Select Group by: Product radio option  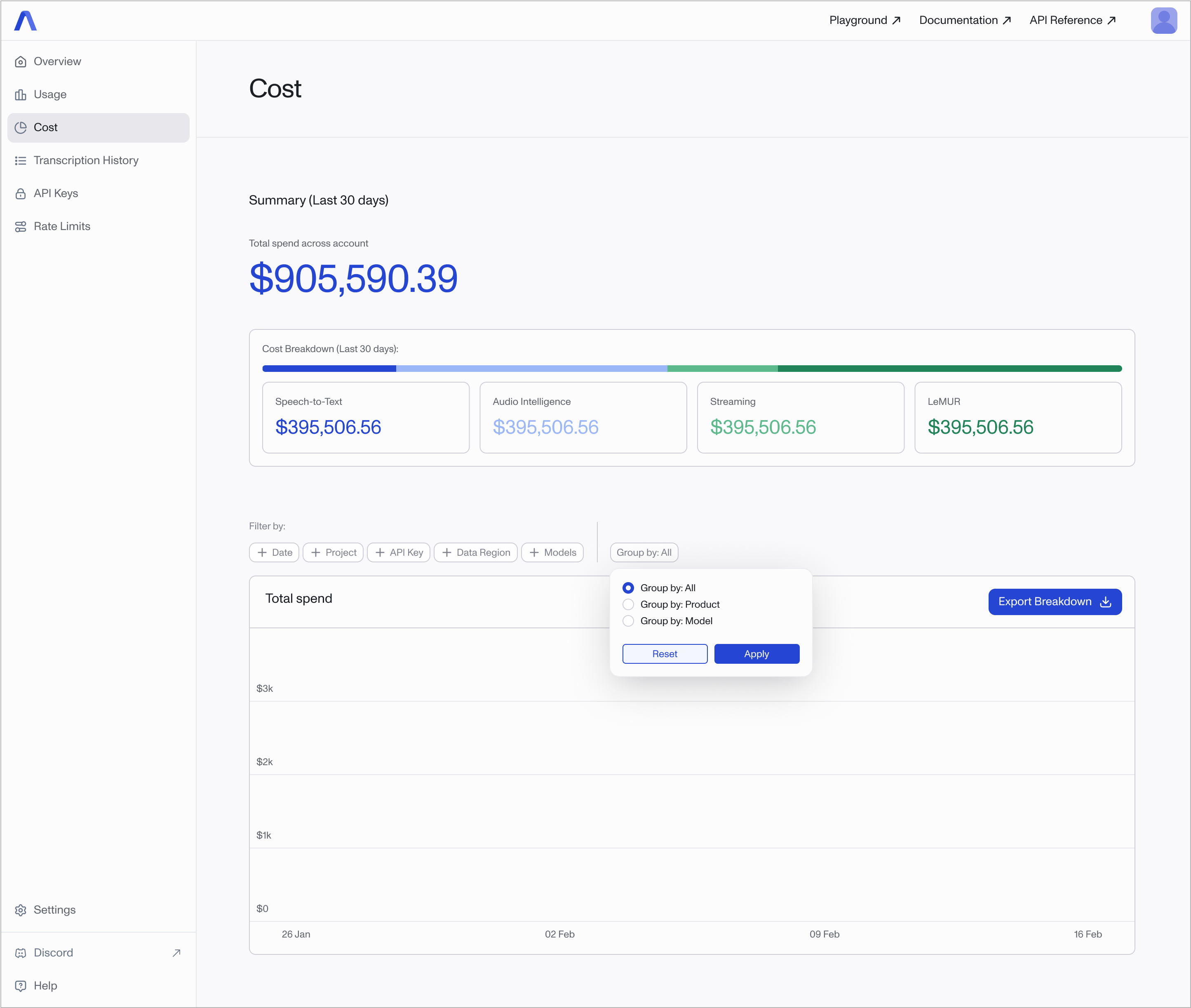628,604
